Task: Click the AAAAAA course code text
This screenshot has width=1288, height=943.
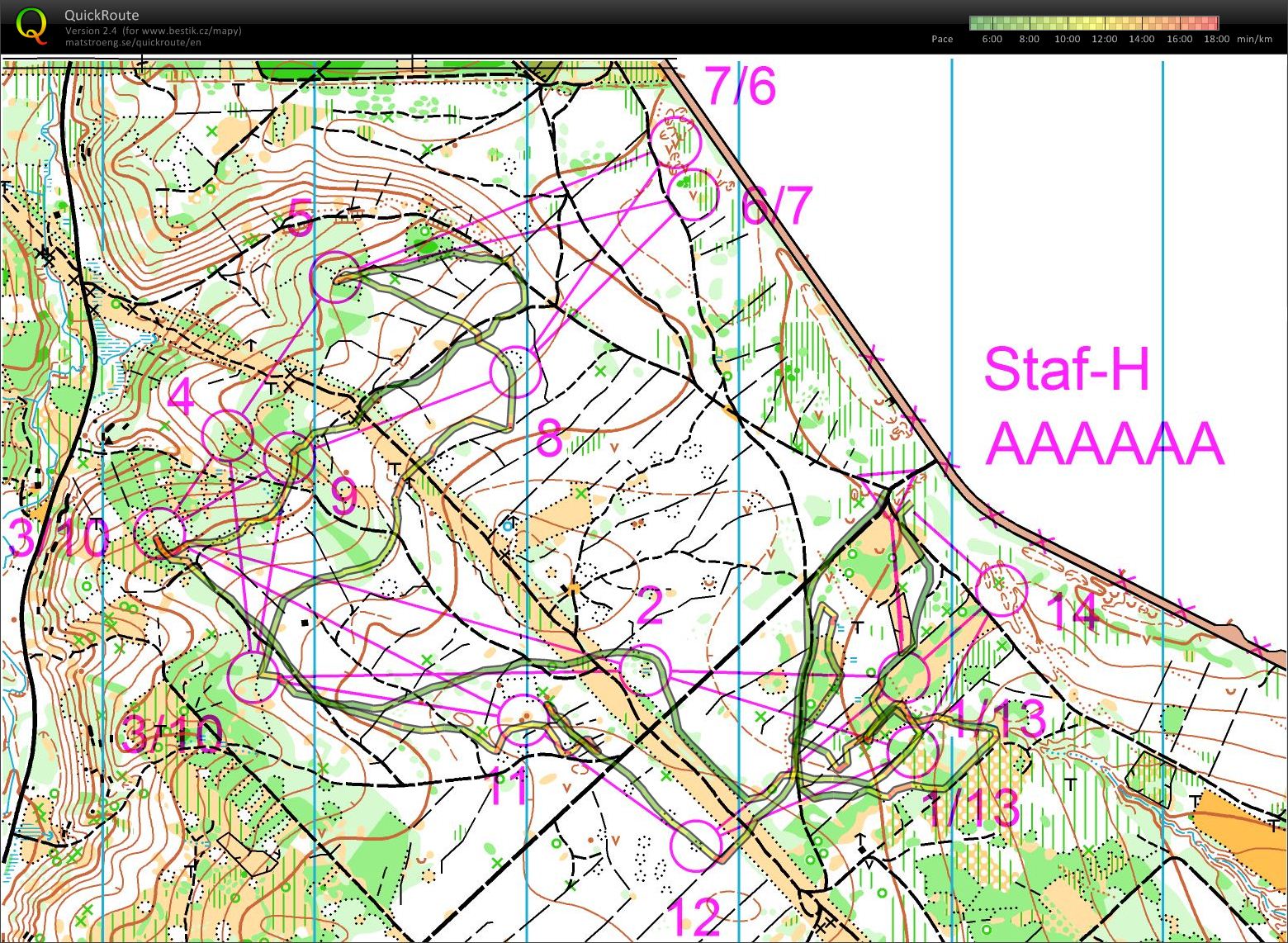Action: (x=1104, y=444)
